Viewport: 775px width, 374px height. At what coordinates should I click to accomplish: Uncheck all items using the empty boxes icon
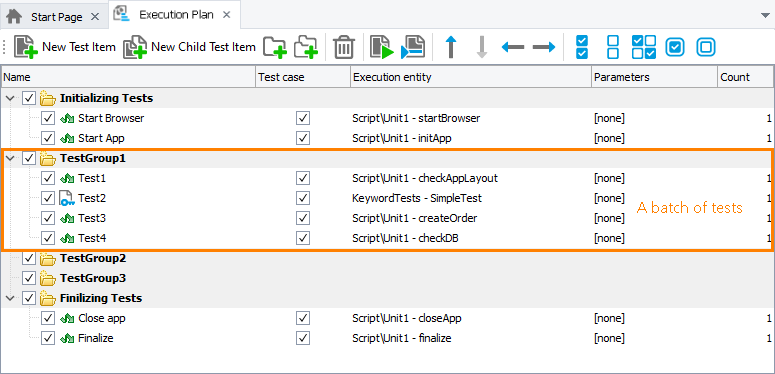[x=613, y=47]
